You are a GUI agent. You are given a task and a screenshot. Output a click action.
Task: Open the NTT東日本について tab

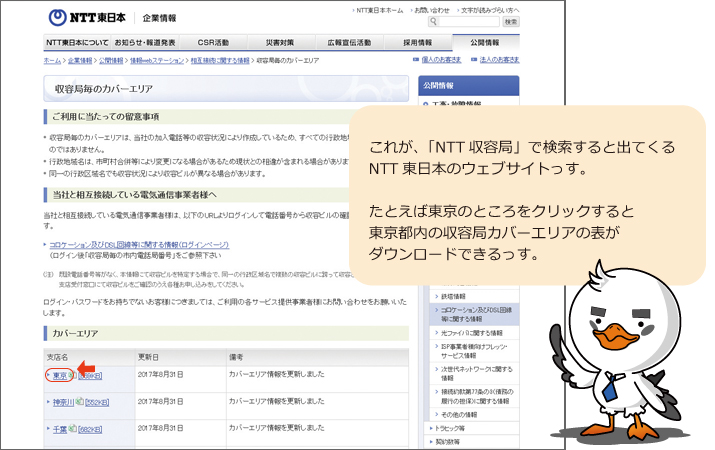click(x=77, y=42)
